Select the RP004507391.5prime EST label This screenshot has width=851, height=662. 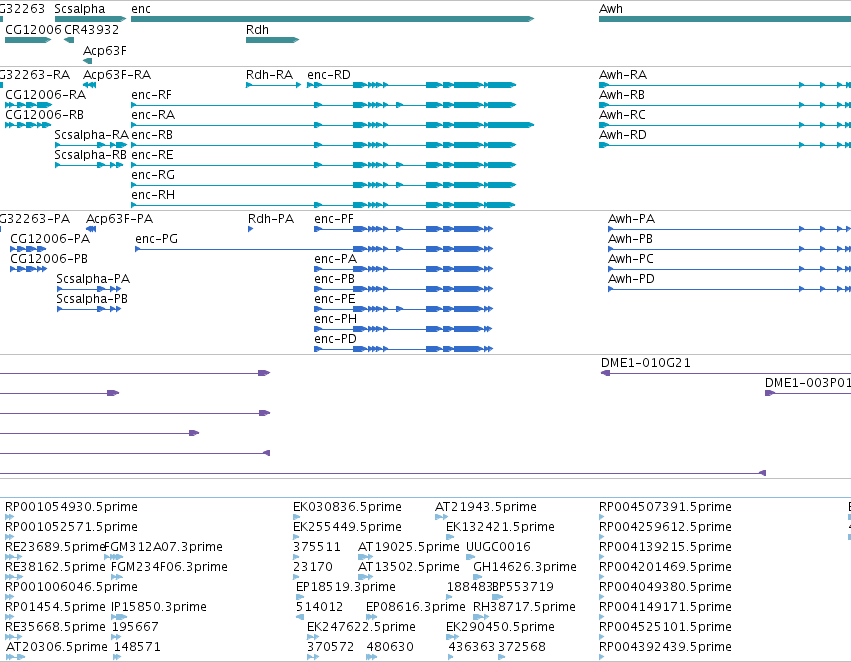[x=665, y=507]
